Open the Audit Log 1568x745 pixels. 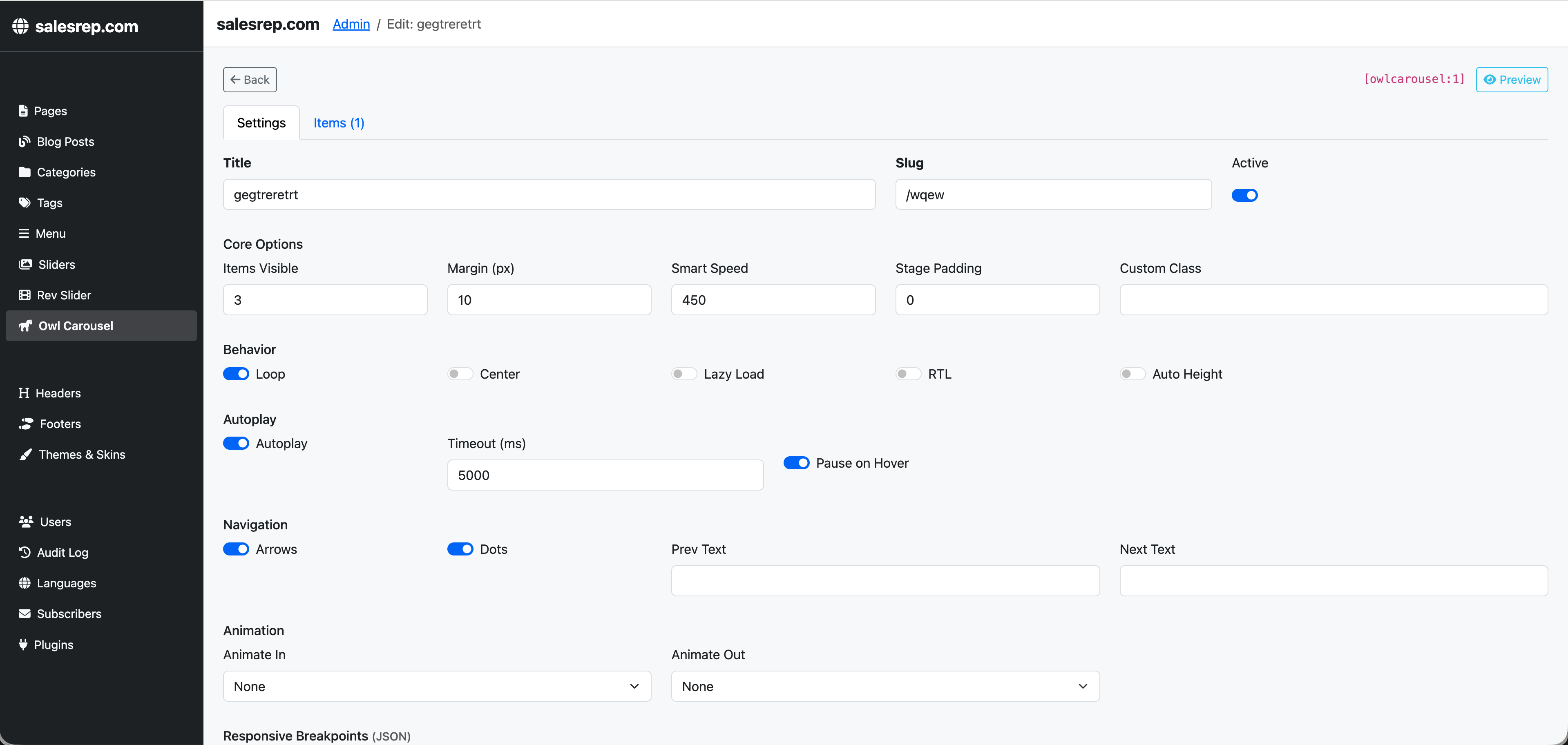pyautogui.click(x=62, y=552)
